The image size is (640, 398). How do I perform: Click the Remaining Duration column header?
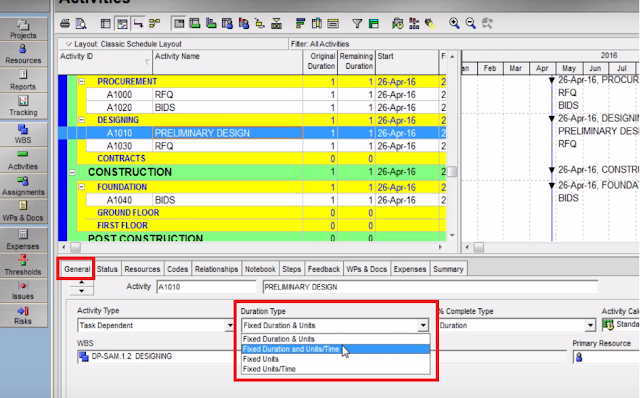point(356,62)
